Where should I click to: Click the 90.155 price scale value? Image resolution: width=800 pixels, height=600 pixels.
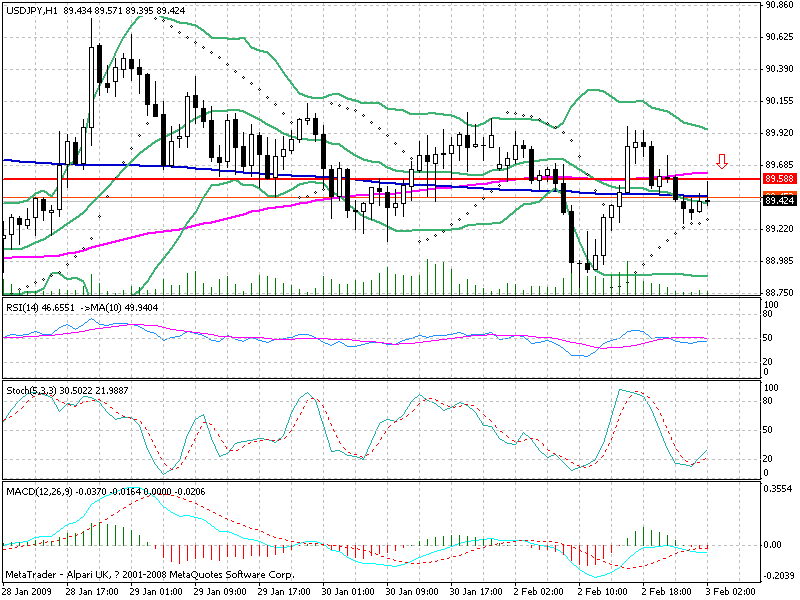[x=780, y=101]
